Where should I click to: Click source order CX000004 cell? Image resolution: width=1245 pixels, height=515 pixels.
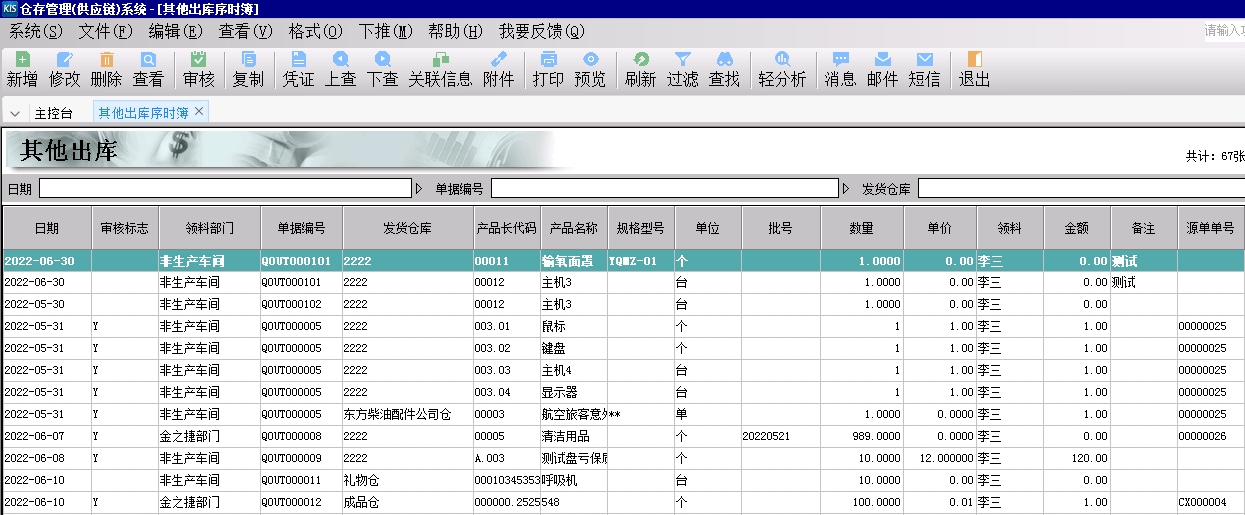(x=1211, y=502)
